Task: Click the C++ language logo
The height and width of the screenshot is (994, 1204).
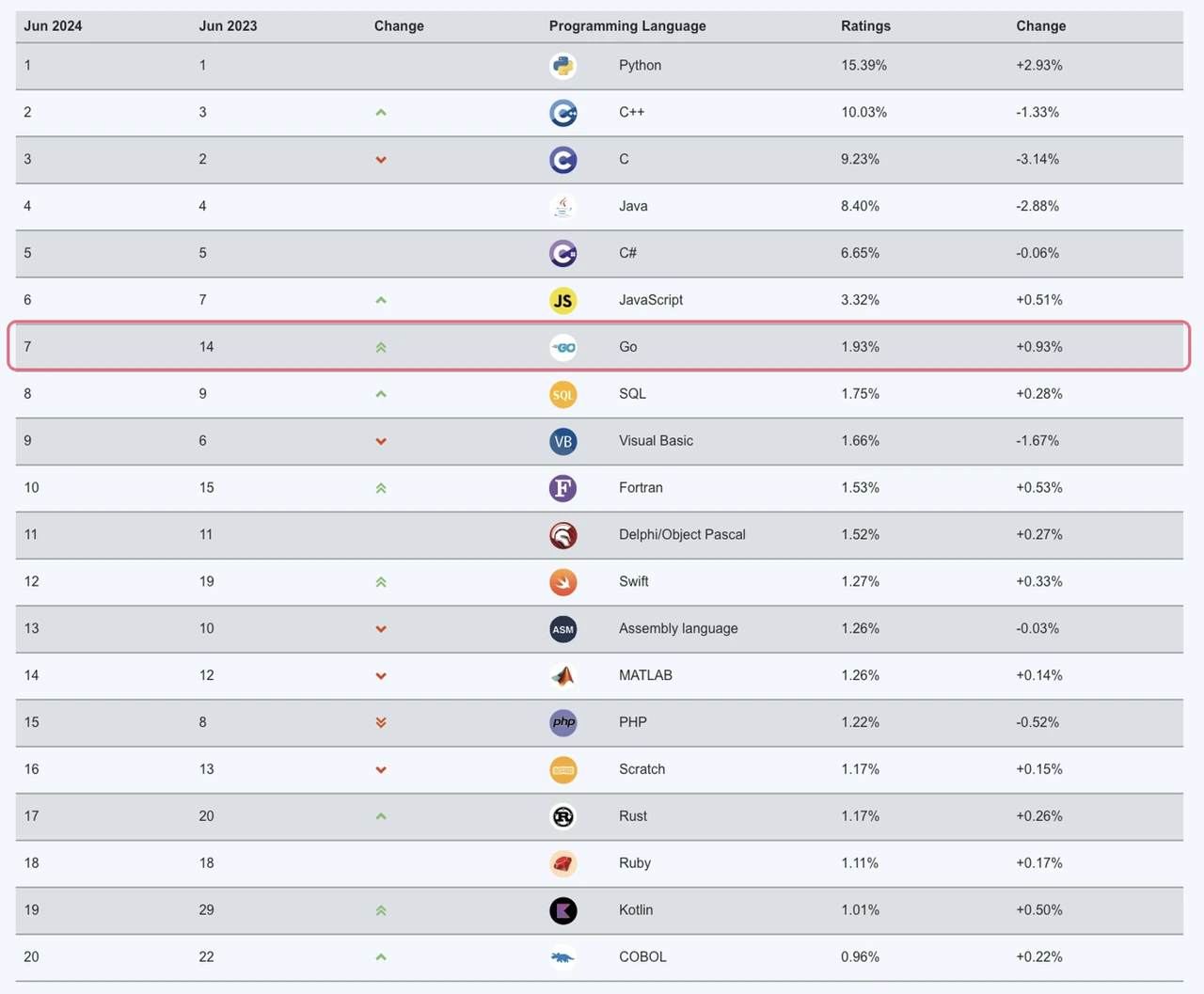Action: (562, 113)
